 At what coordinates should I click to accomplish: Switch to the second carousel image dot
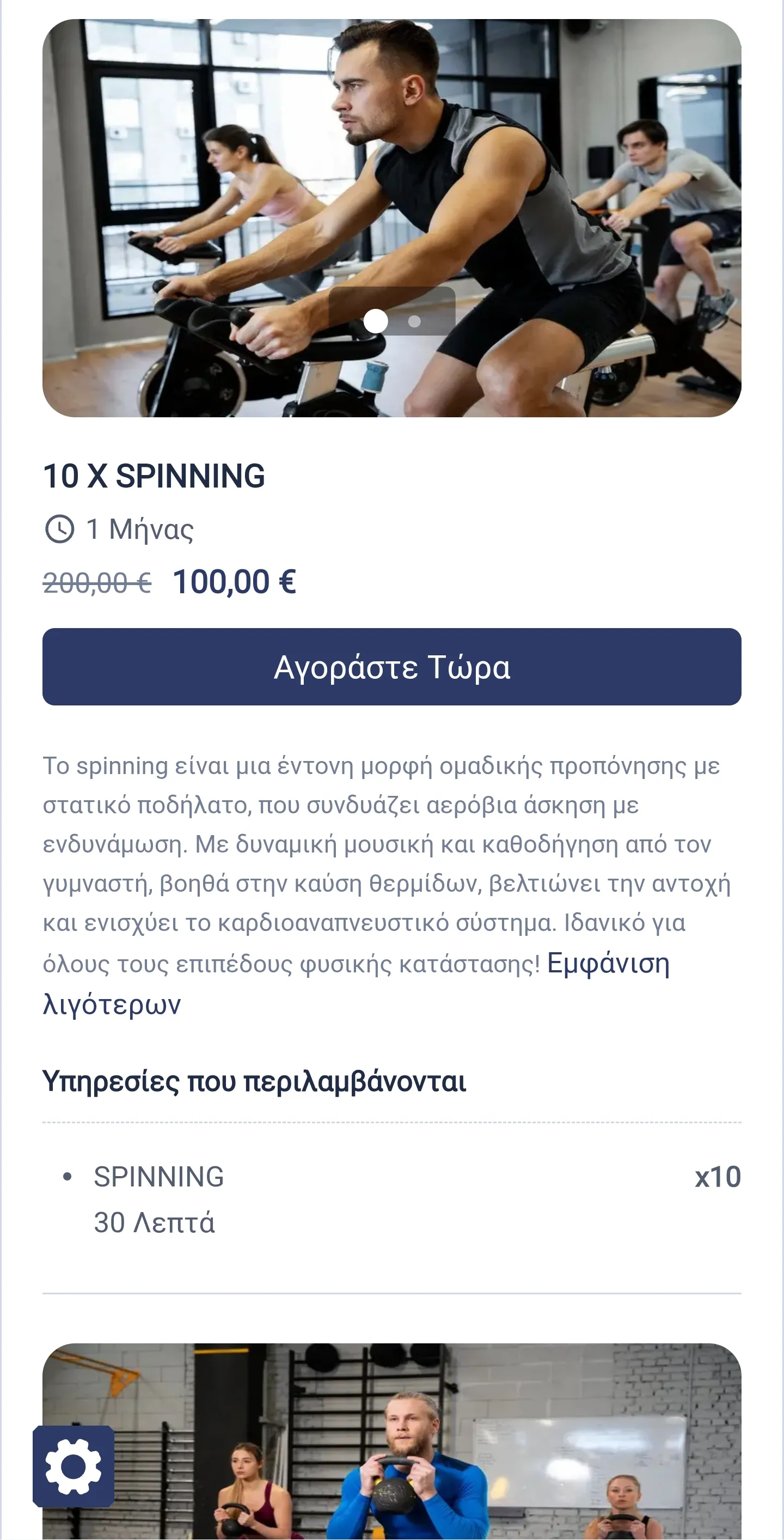click(x=414, y=321)
